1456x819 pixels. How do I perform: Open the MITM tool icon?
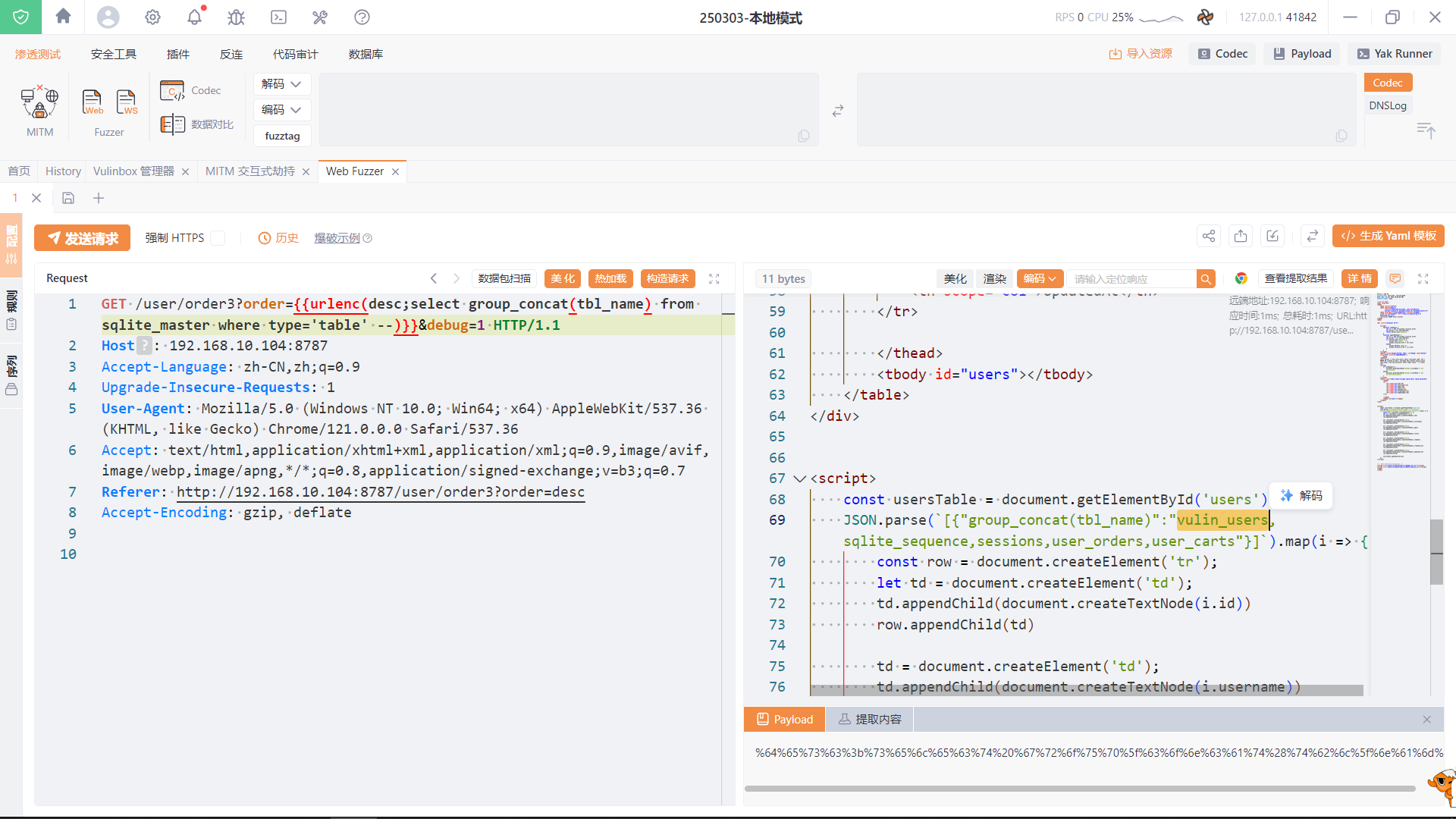pos(39,103)
